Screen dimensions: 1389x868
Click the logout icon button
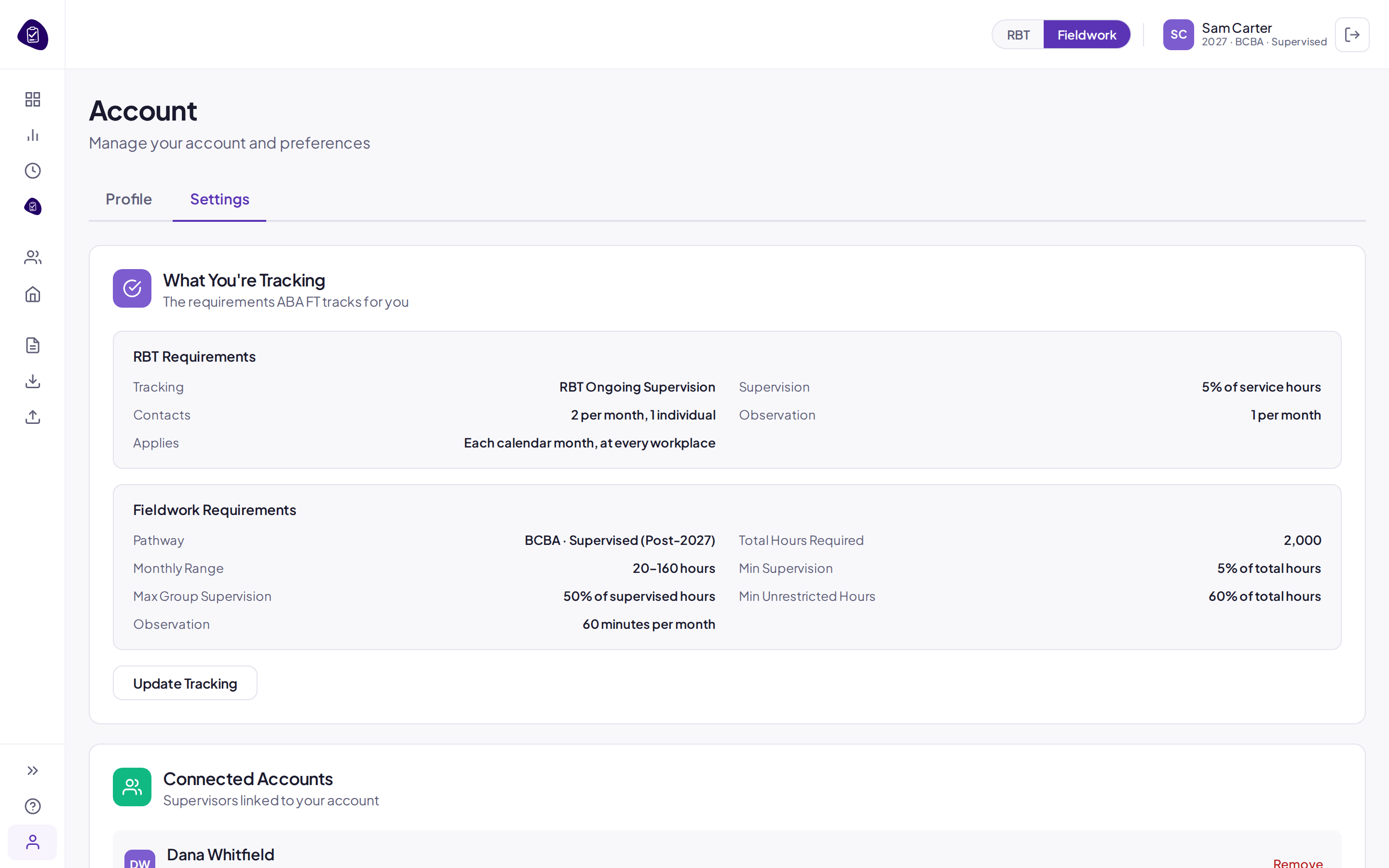click(x=1352, y=34)
